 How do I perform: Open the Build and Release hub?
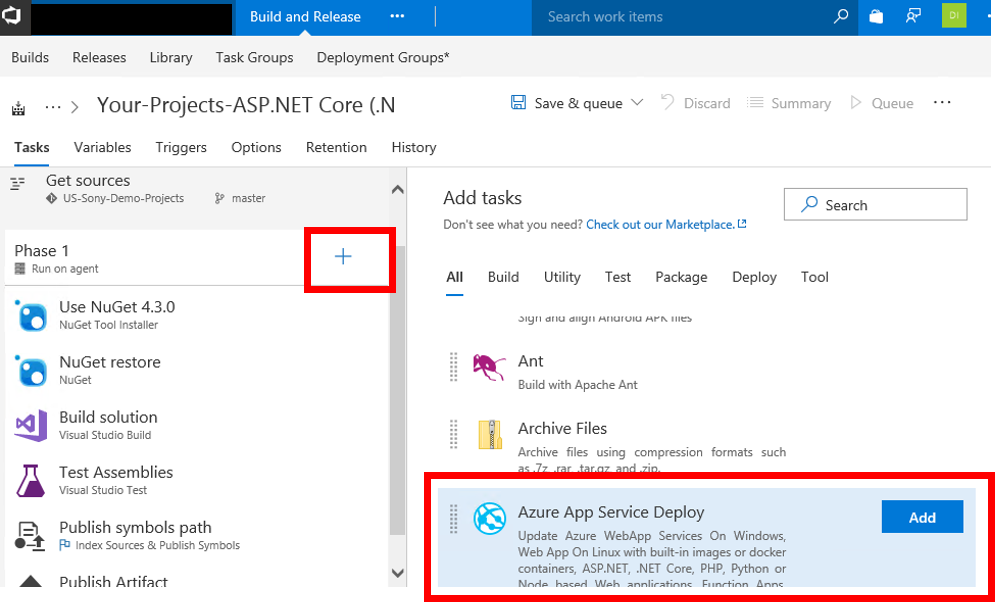305,17
